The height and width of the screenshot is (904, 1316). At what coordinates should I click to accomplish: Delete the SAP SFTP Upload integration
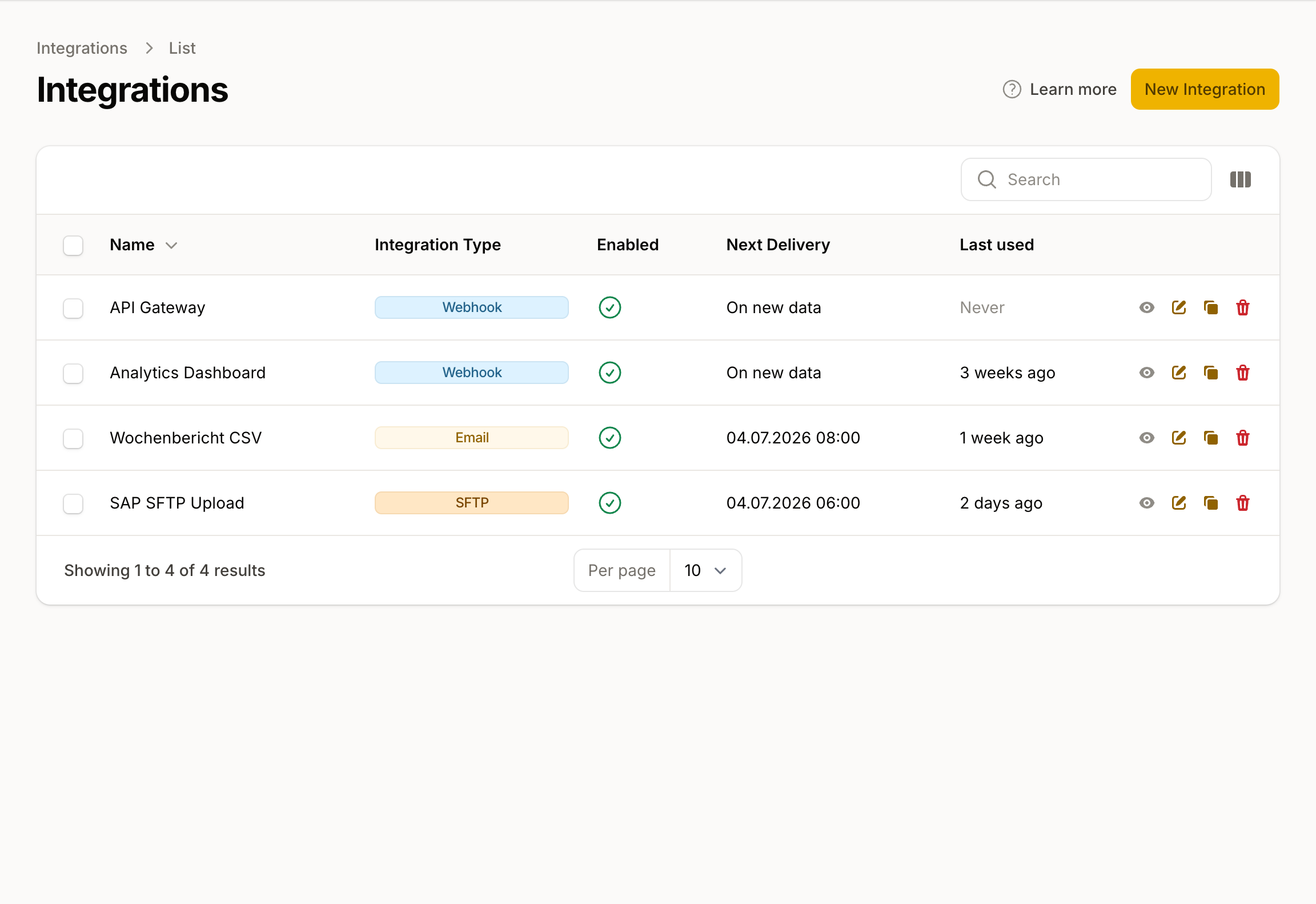1242,503
